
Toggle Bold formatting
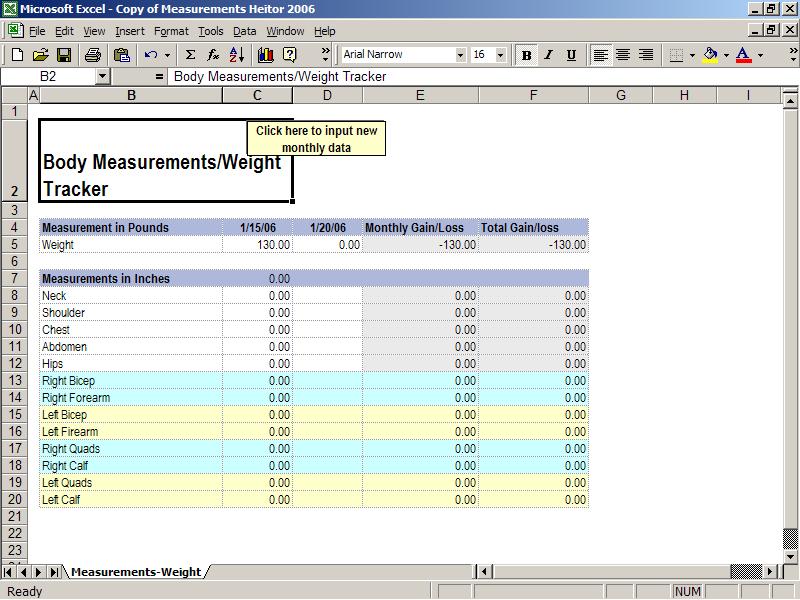point(526,55)
